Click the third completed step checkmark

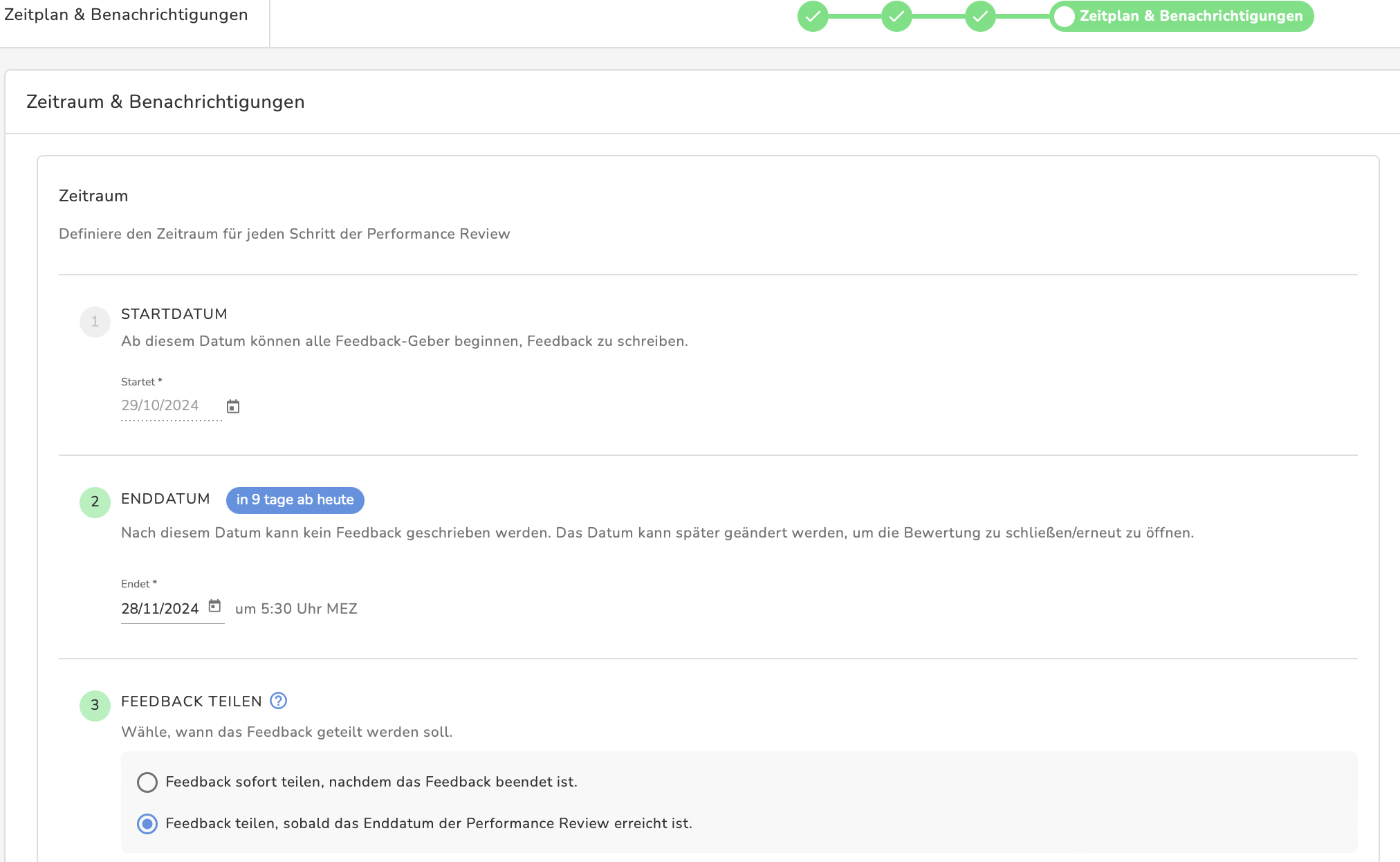[980, 16]
